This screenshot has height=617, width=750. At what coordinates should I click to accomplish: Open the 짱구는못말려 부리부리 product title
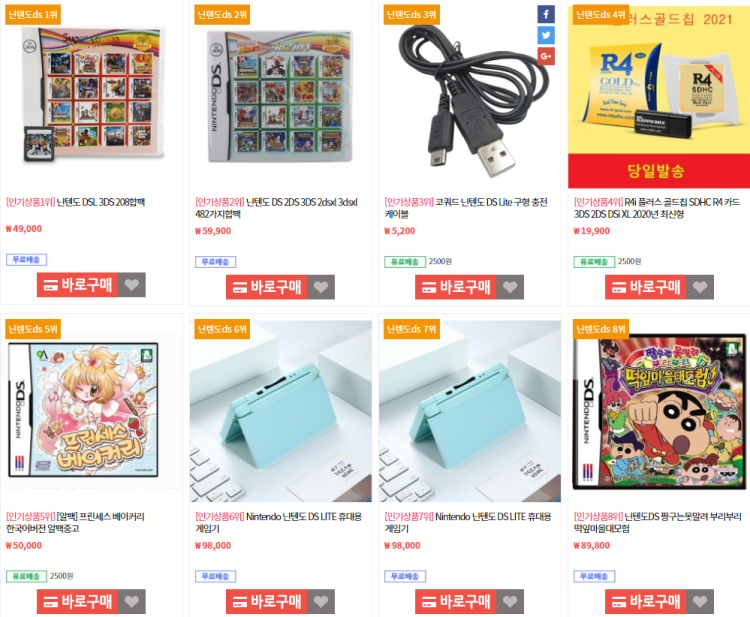[658, 523]
